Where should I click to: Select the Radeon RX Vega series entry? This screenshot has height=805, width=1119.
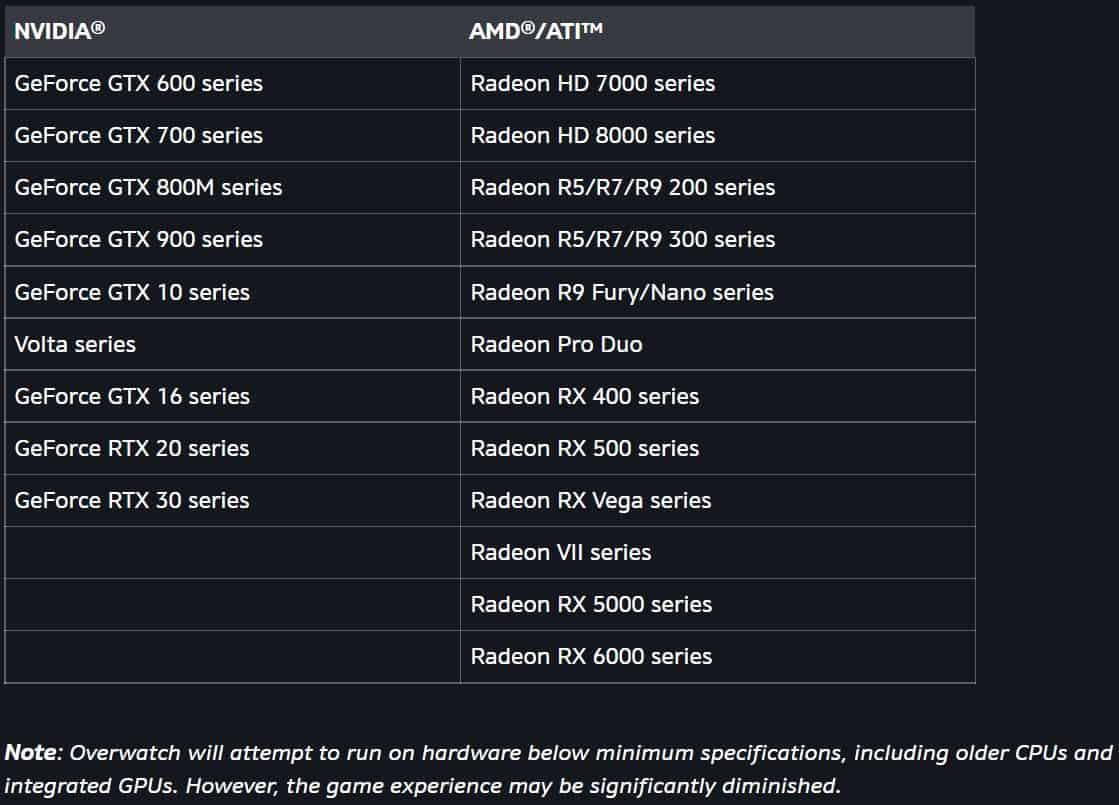(x=591, y=500)
